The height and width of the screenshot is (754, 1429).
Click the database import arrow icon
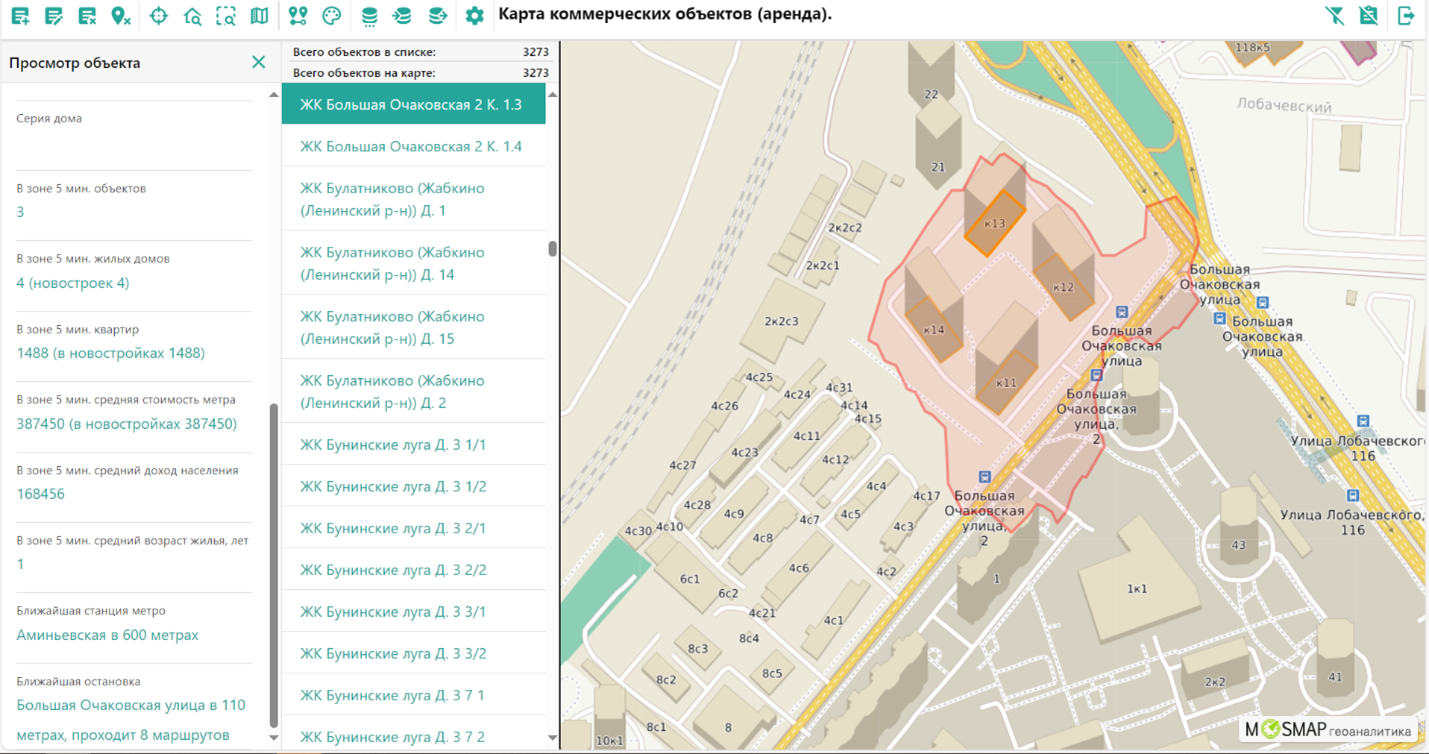402,16
